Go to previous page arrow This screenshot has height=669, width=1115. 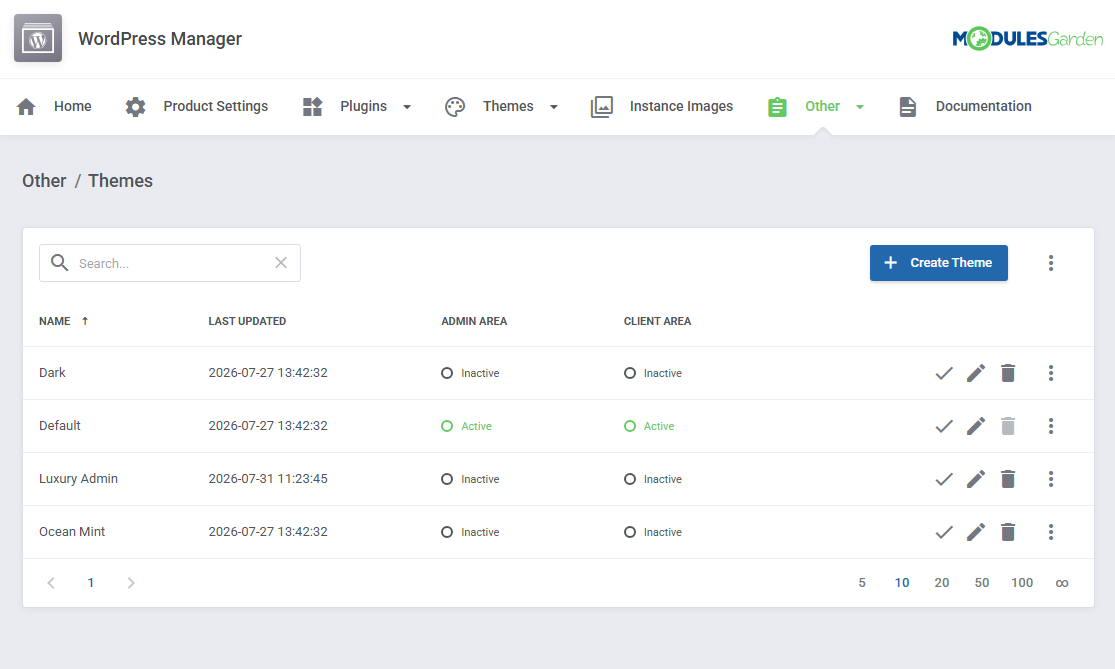[x=51, y=583]
